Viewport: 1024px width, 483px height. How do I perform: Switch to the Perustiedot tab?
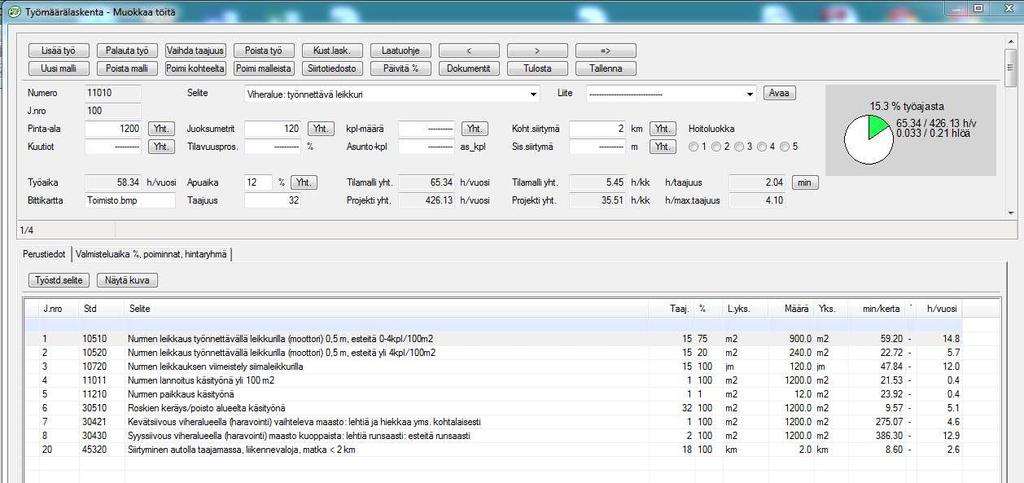46,255
